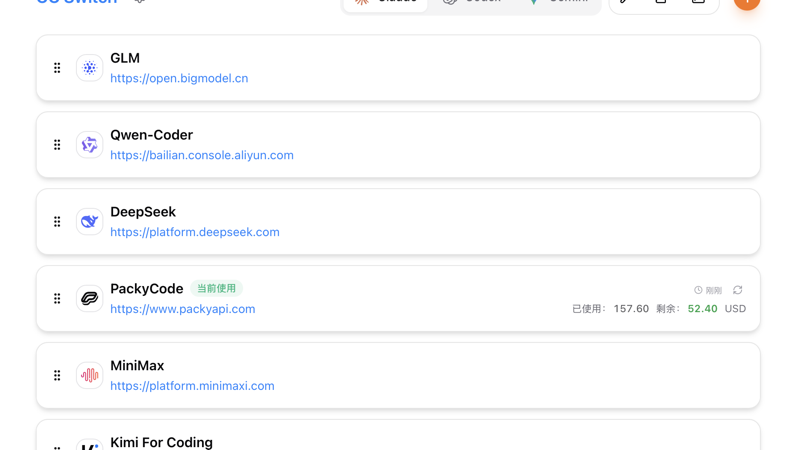This screenshot has width=800, height=450.
Task: Click the 剩余 label
Action: (x=668, y=309)
